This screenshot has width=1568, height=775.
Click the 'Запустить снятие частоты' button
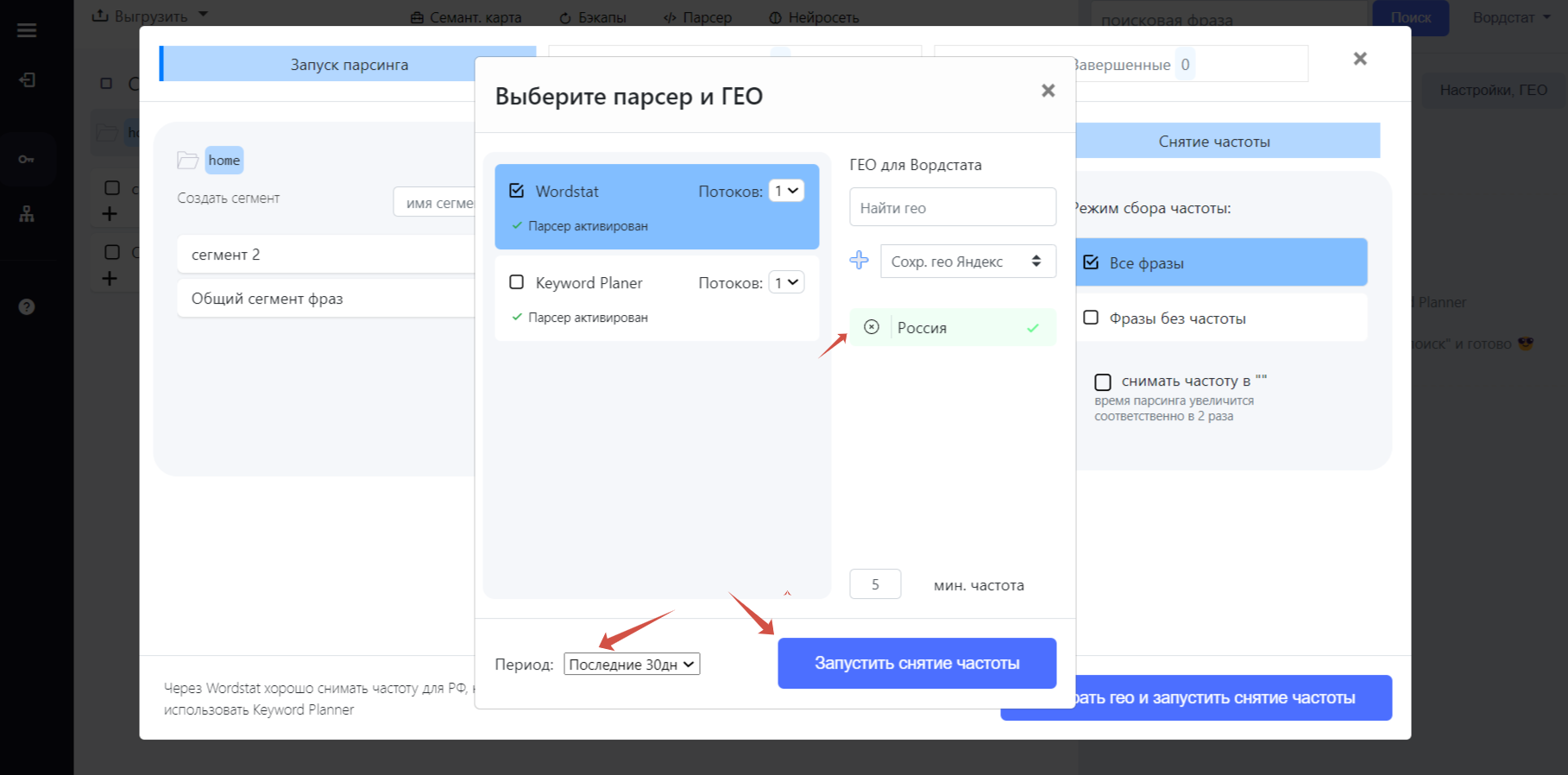click(x=916, y=664)
